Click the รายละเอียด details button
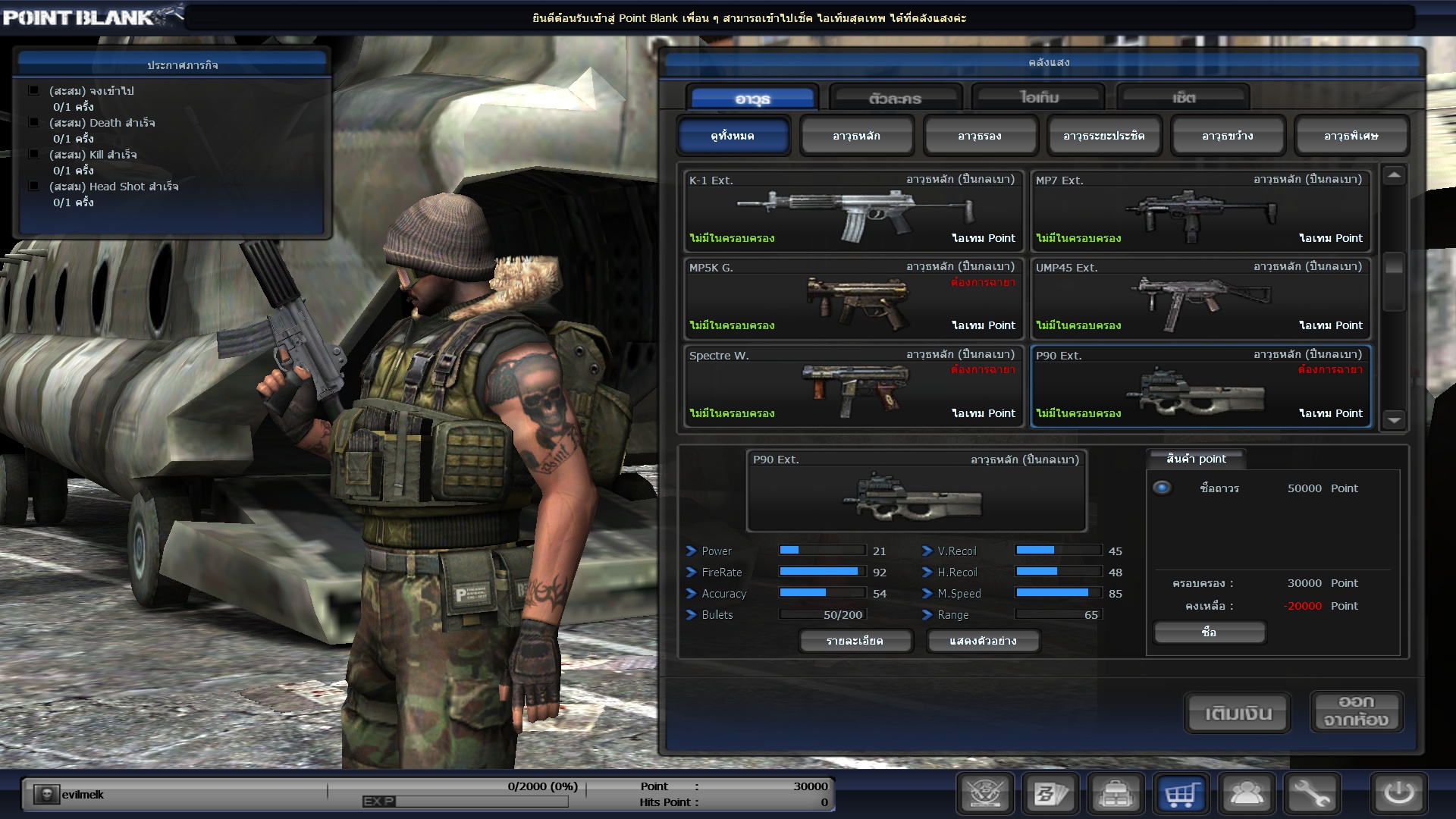 855,641
